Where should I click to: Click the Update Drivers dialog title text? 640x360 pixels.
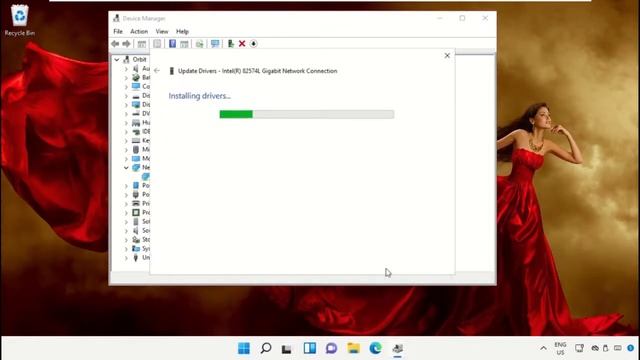click(258, 71)
